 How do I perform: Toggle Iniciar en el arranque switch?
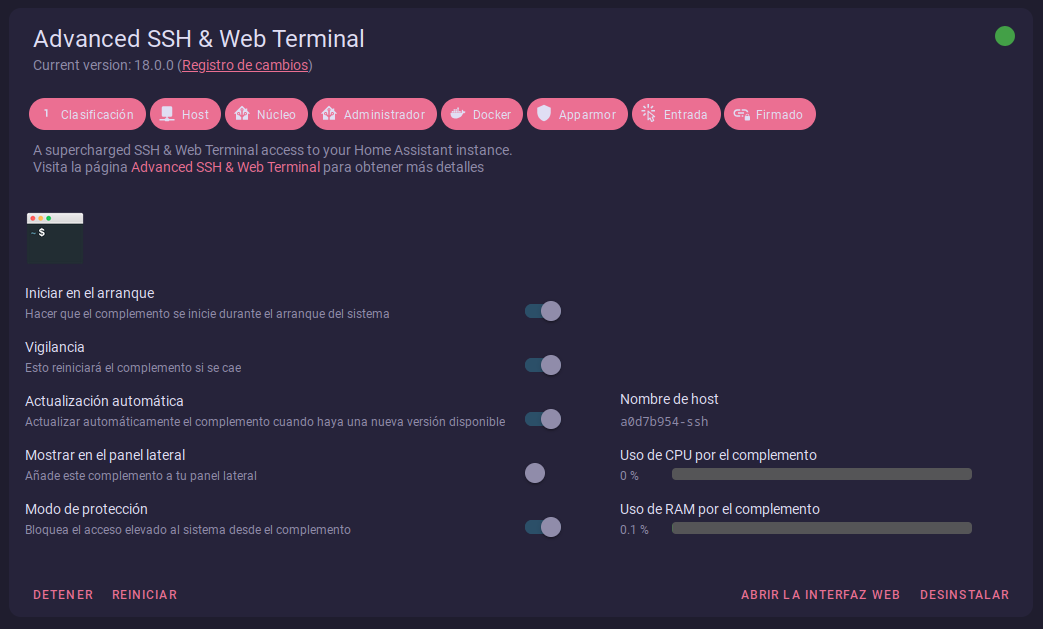point(543,311)
